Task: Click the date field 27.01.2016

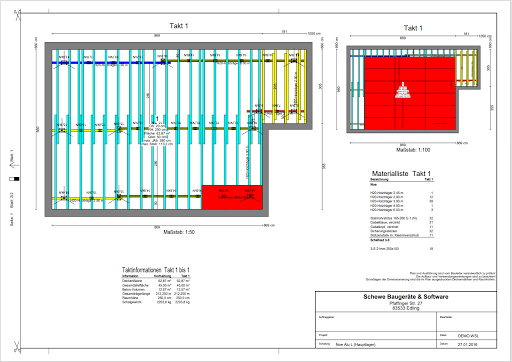Action: 467,344
